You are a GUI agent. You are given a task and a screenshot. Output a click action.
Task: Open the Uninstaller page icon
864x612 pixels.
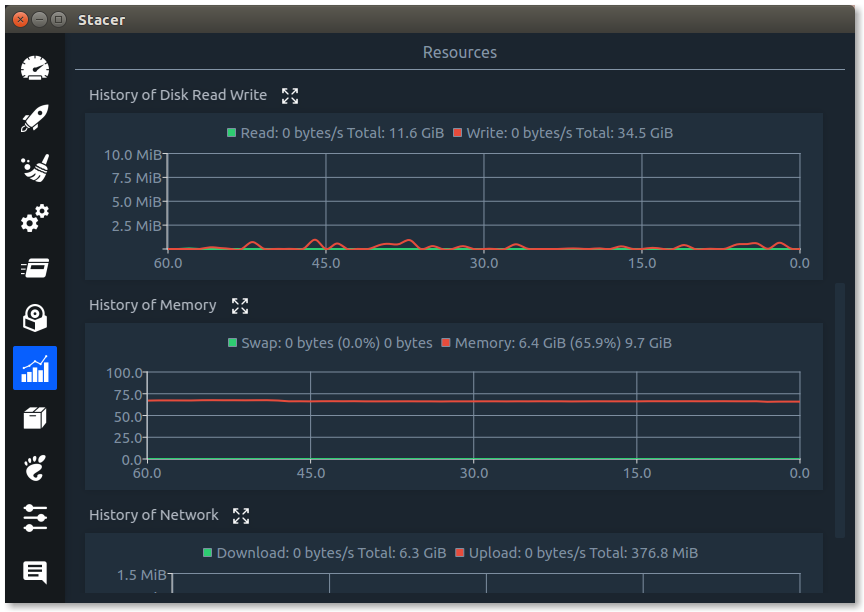coord(35,318)
